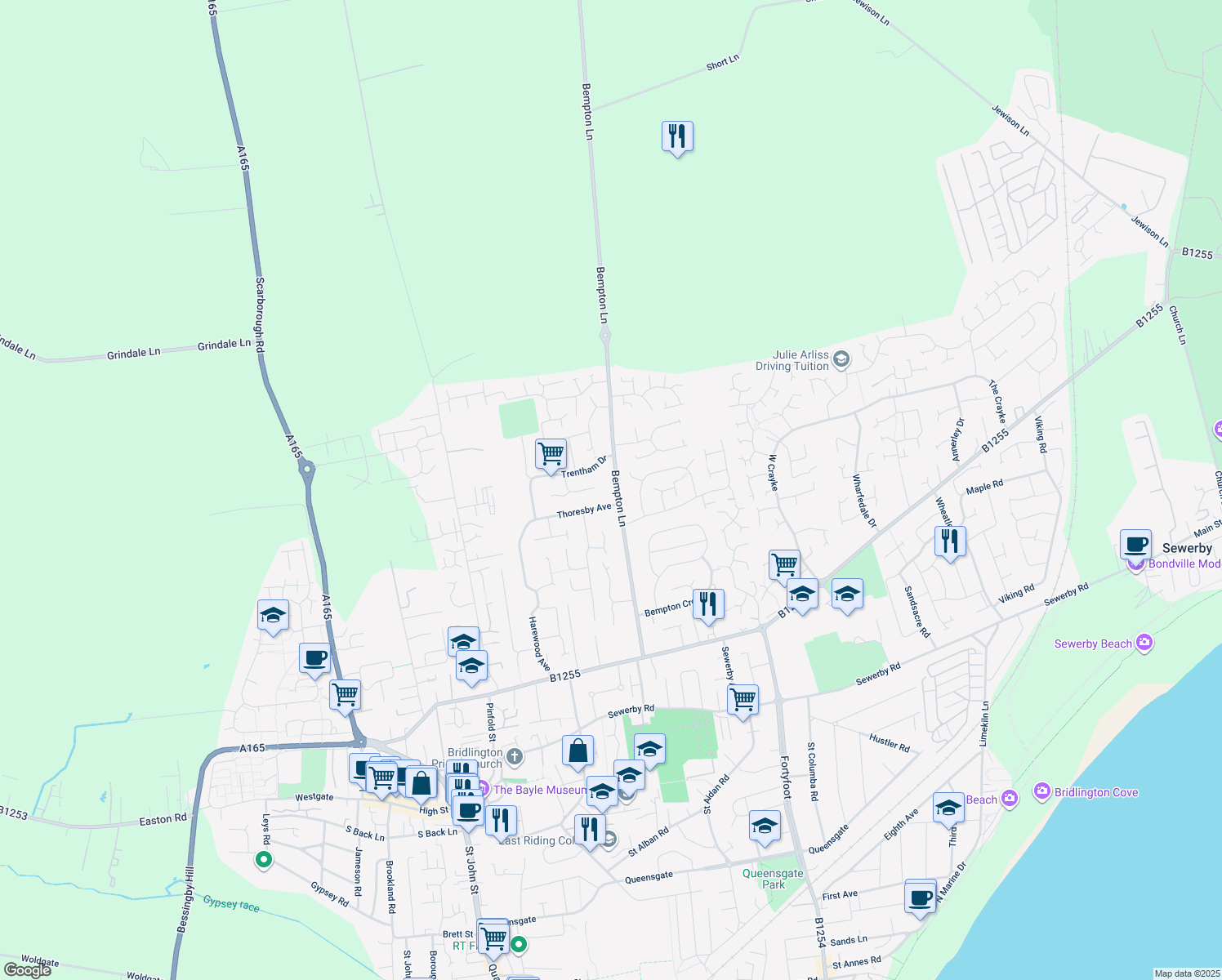Click the shopping bag icon near Bridlington Priory Church
Viewport: 1222px width, 980px height.
[x=578, y=751]
